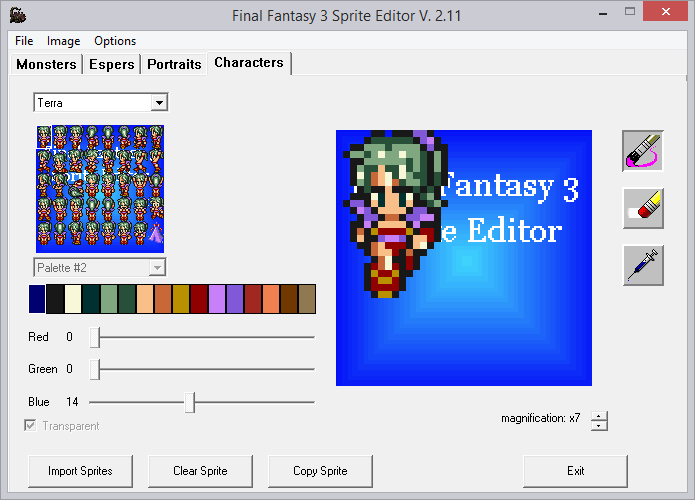Increase magnification with the up arrow
This screenshot has height=500, width=695.
tap(599, 416)
